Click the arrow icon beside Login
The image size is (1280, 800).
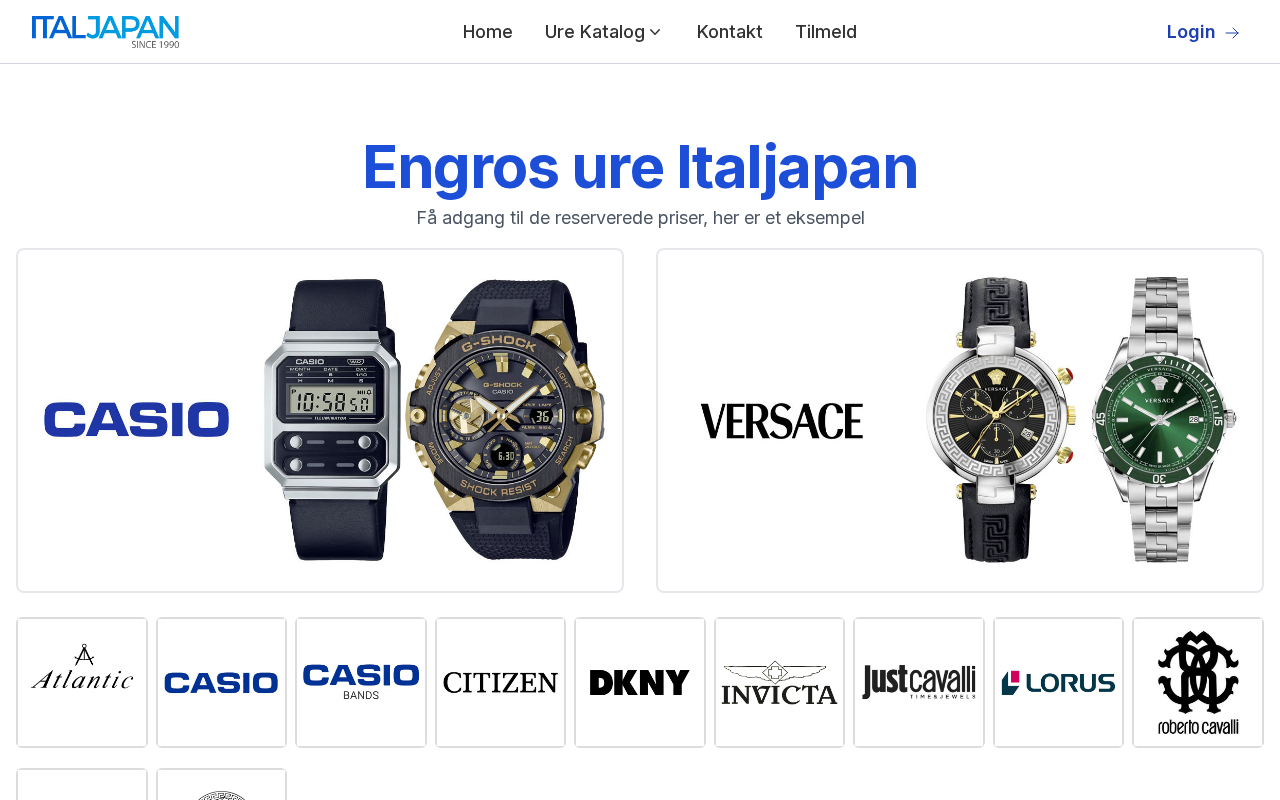coord(1232,33)
